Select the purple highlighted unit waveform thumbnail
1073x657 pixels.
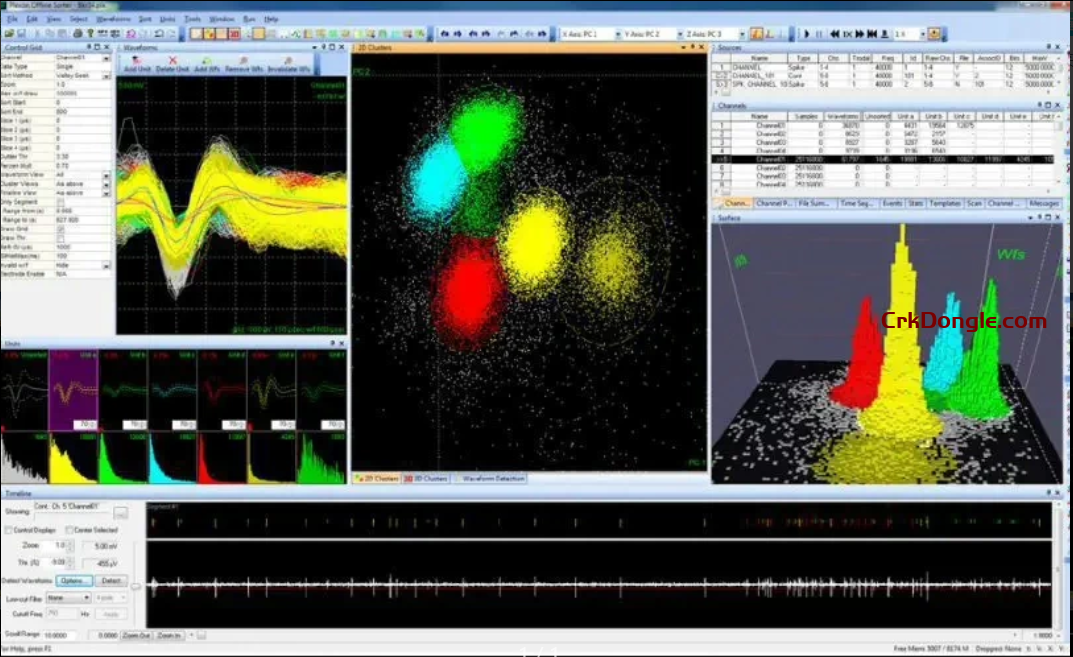point(73,393)
